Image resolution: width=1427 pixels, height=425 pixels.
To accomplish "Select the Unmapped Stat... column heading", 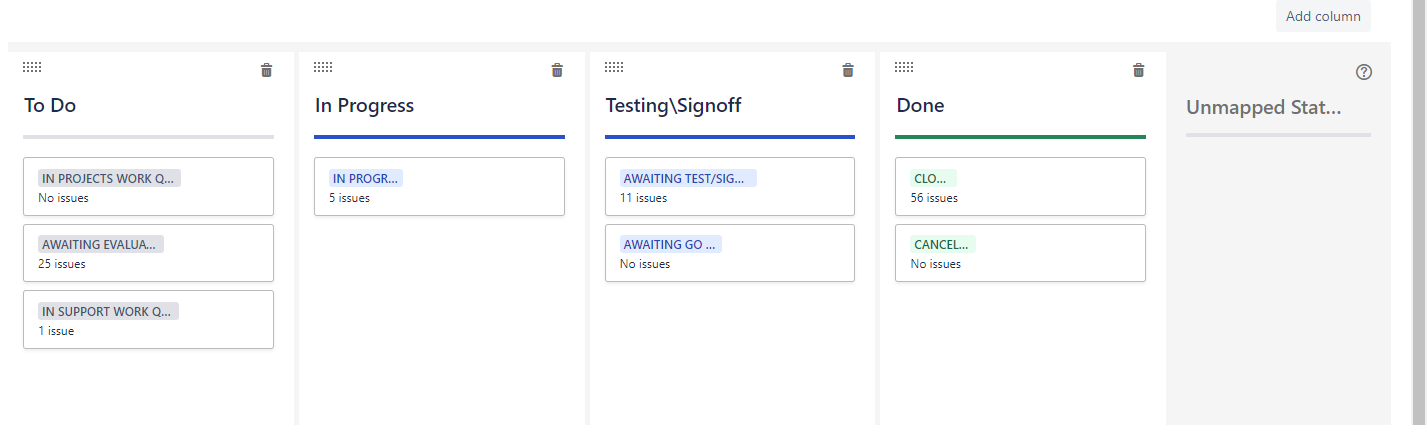I will [1263, 107].
